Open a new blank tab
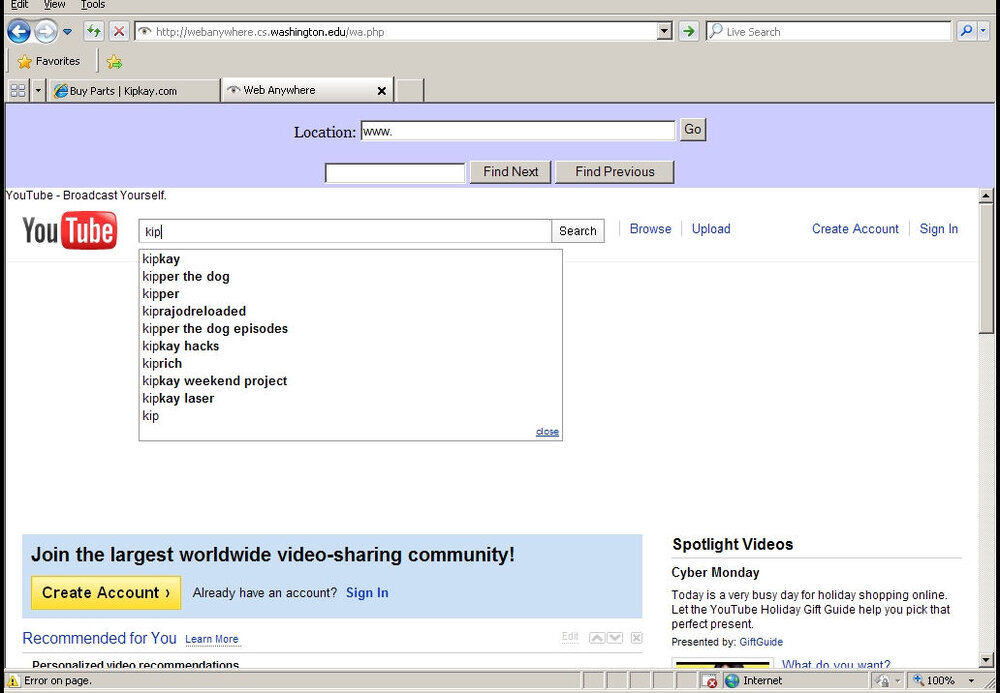Viewport: 1000px width, 693px height. tap(410, 91)
